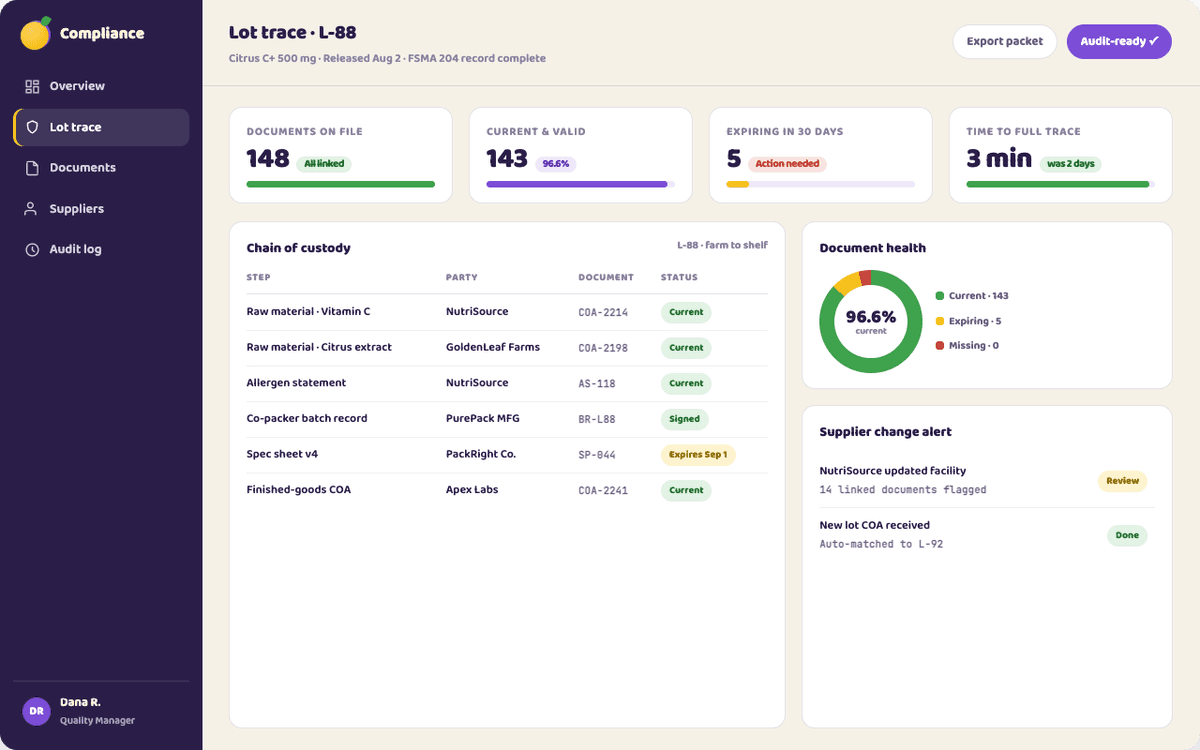Click the Signed status badge
1200x750 pixels.
coord(685,419)
